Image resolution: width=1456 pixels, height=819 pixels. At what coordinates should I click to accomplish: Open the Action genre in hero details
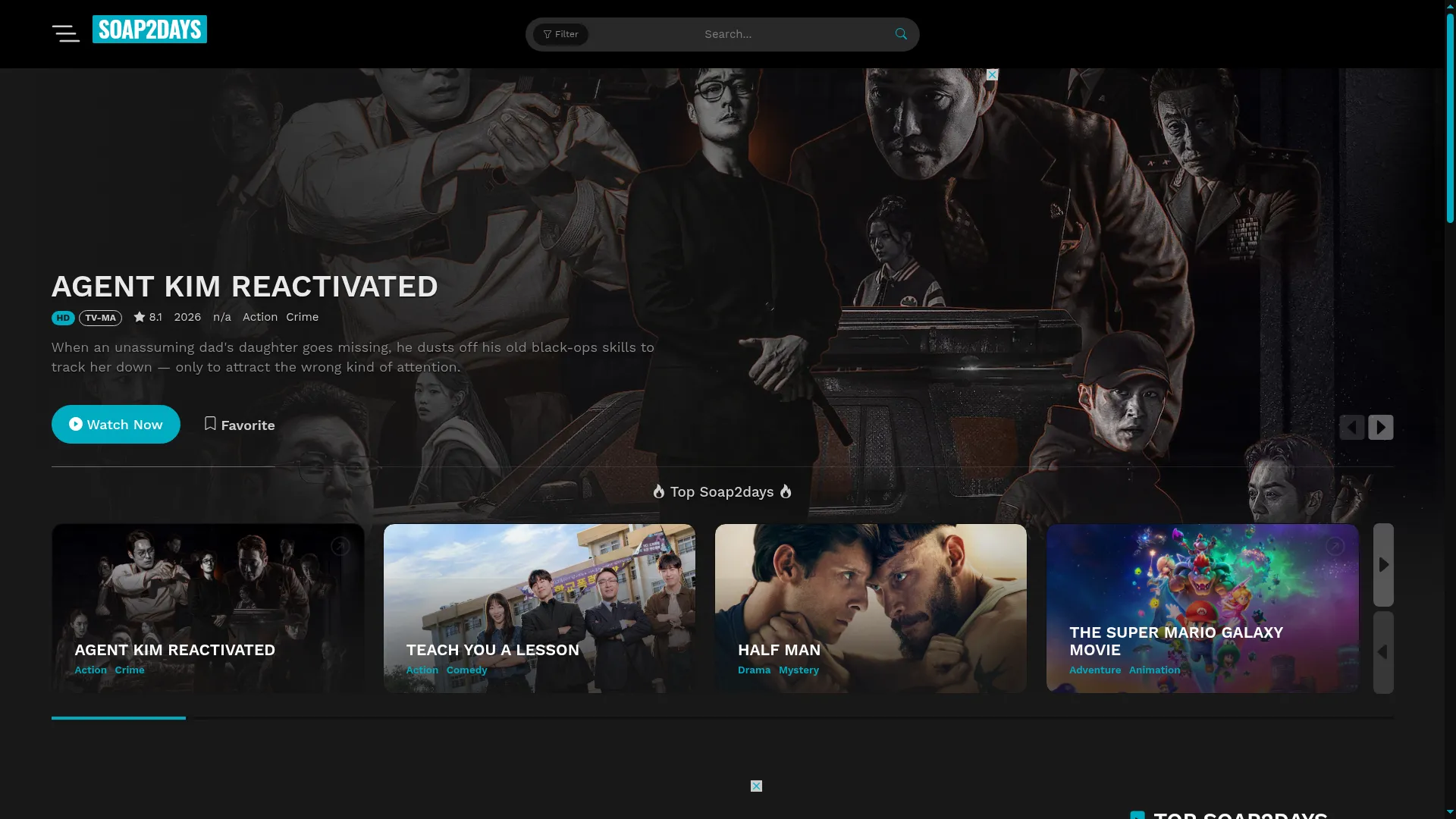coord(260,317)
